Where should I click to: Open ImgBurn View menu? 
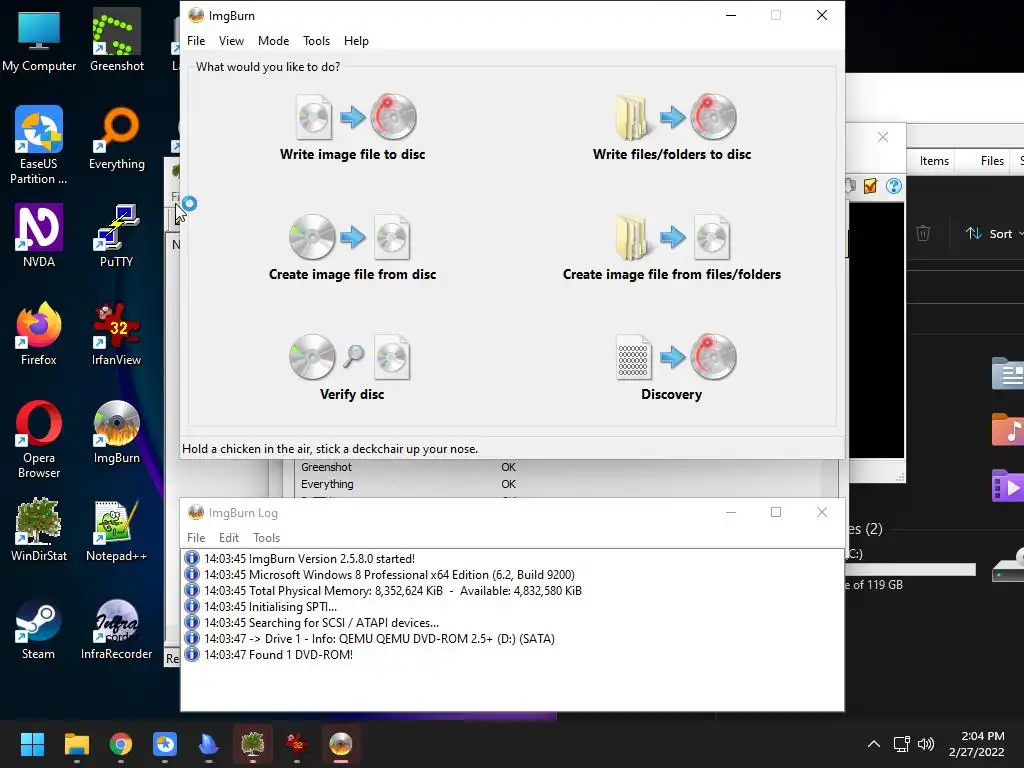(x=231, y=40)
